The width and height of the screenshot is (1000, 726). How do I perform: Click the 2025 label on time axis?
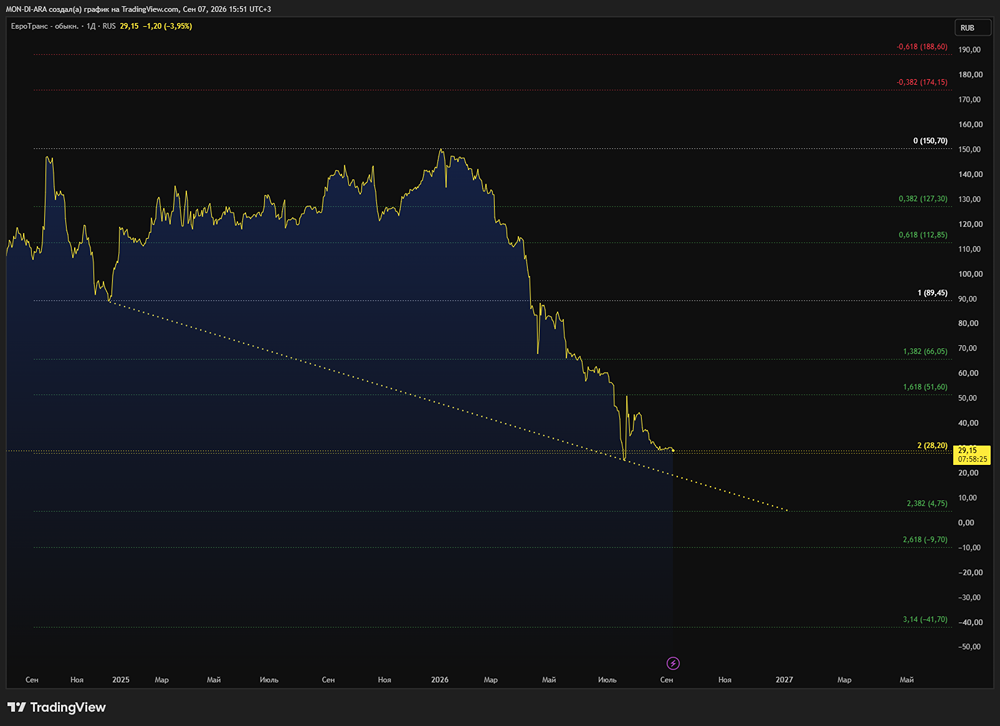[121, 680]
